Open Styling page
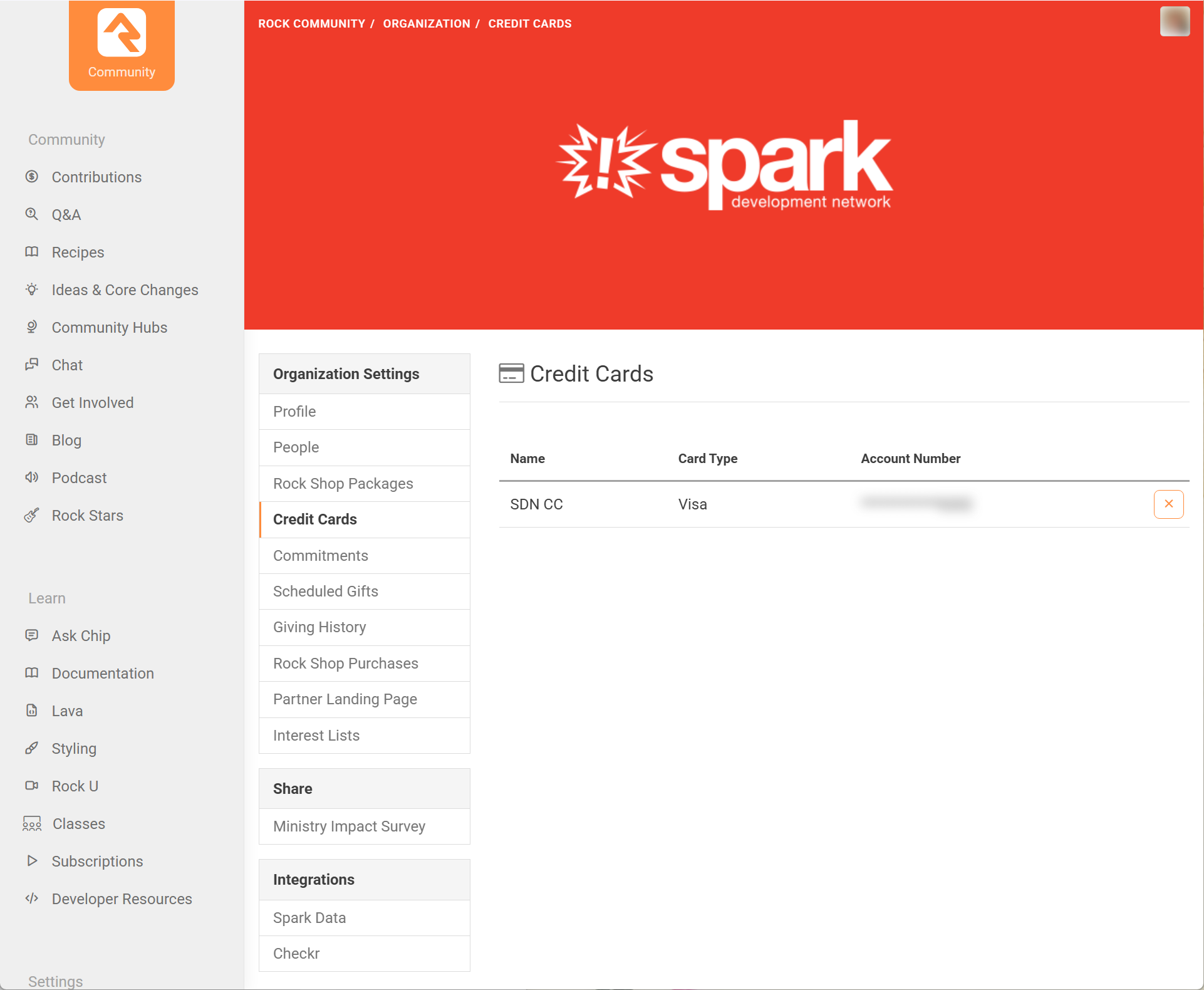The height and width of the screenshot is (990, 1204). point(74,749)
